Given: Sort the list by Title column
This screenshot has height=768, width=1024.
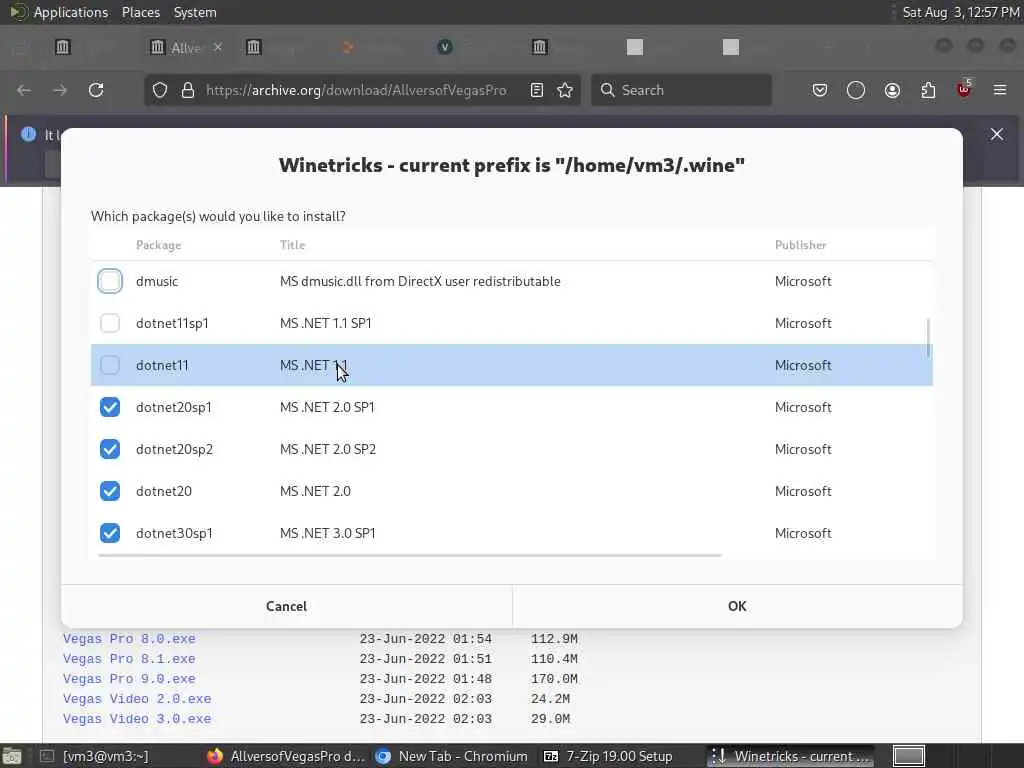Looking at the screenshot, I should click(x=293, y=245).
